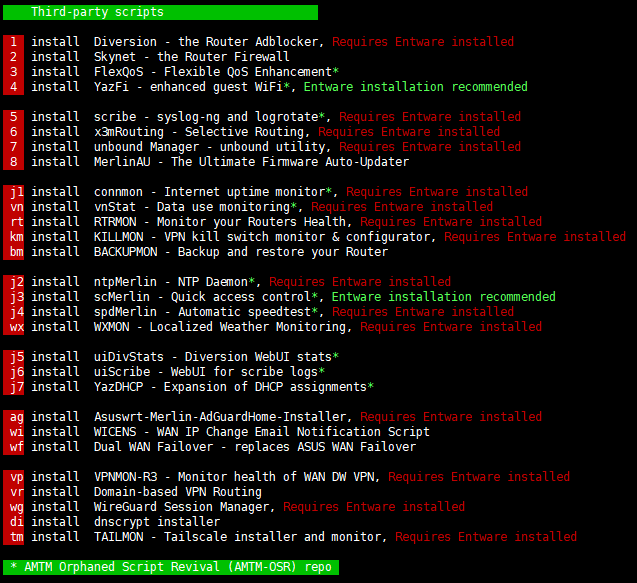Click the red key badge 1 for Diversion
The width and height of the screenshot is (637, 583).
(13, 42)
